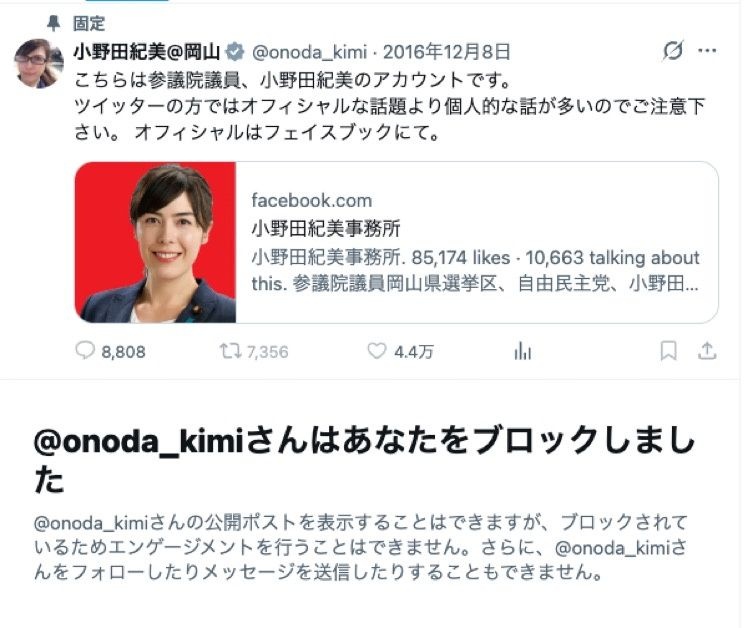Open the facebook.com link card
The image size is (748, 628).
coord(396,242)
